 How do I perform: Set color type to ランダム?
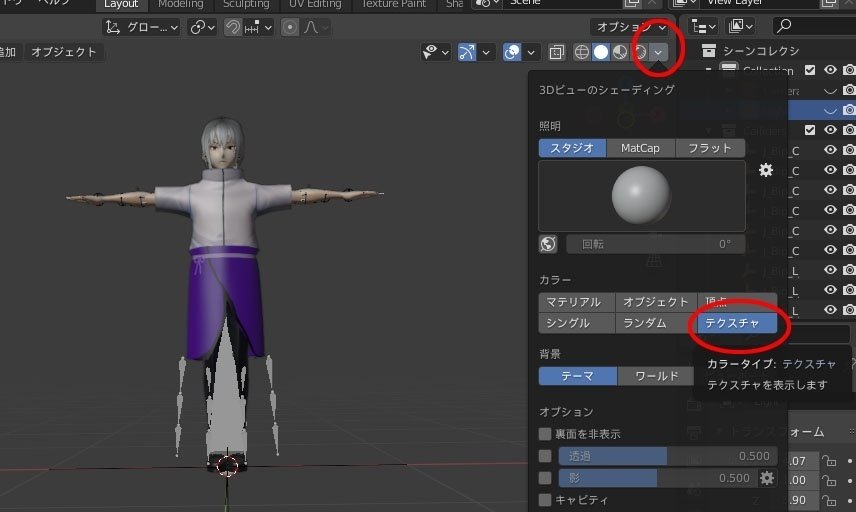(x=656, y=323)
